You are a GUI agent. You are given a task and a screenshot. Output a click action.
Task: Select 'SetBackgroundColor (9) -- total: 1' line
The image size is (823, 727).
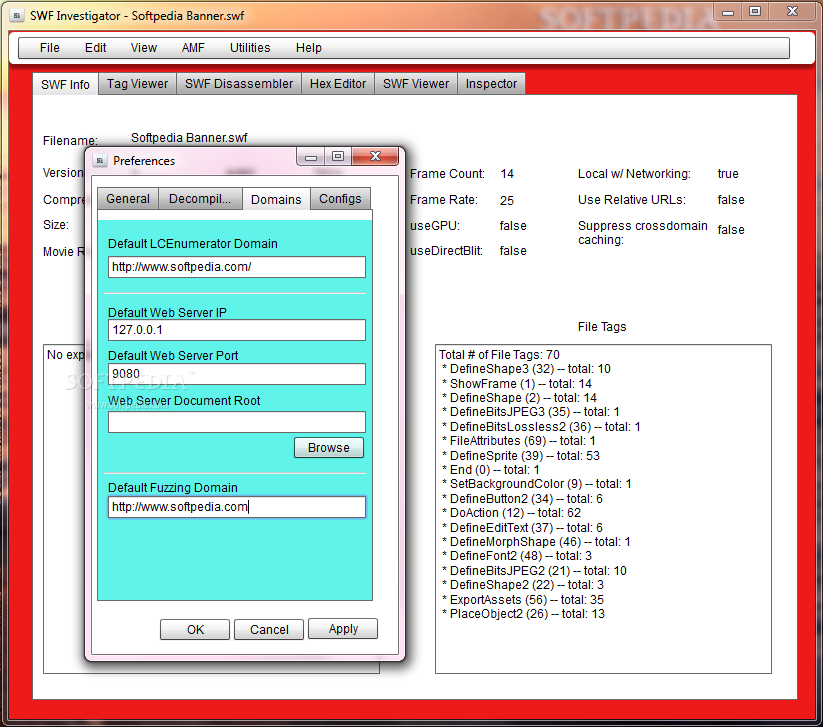(536, 484)
